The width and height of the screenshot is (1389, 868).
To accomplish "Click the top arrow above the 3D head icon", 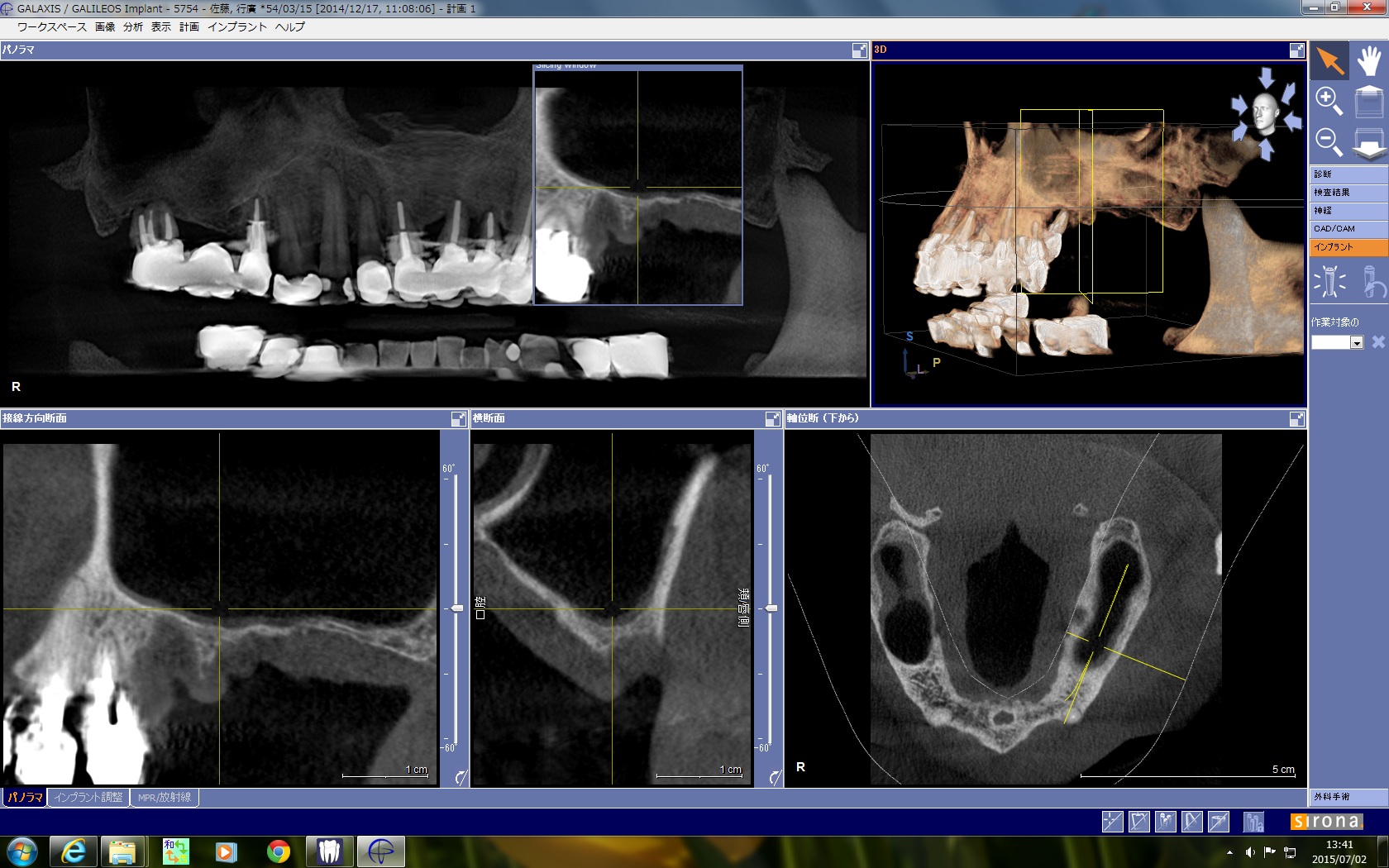I will (x=1266, y=78).
